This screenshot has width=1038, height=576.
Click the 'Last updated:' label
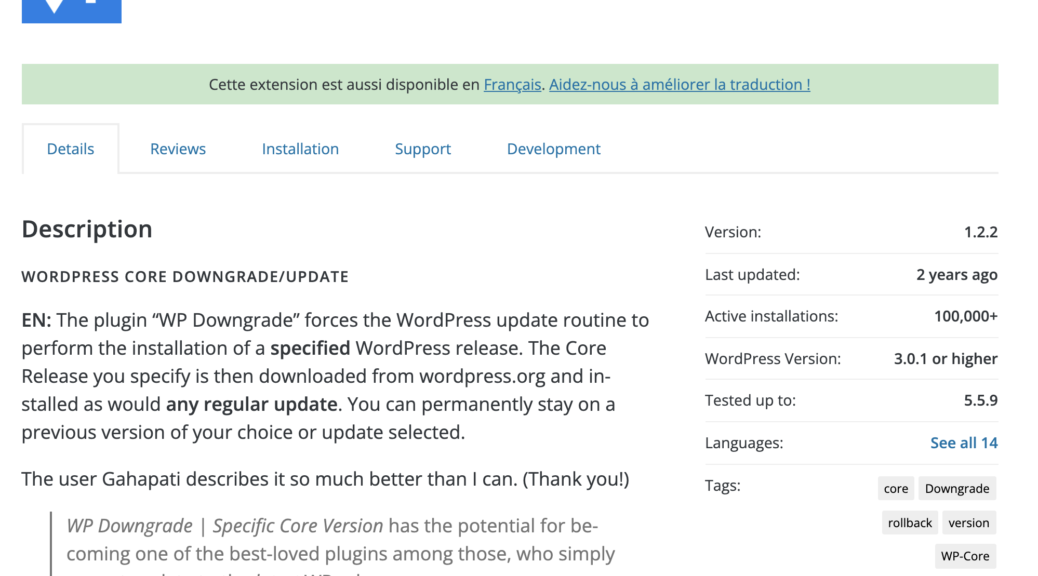tap(752, 275)
